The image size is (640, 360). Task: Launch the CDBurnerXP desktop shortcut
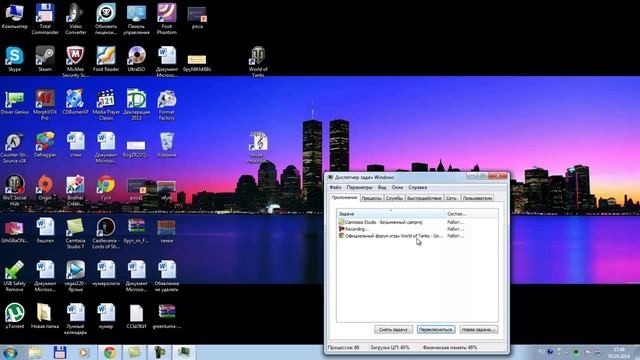[x=76, y=102]
